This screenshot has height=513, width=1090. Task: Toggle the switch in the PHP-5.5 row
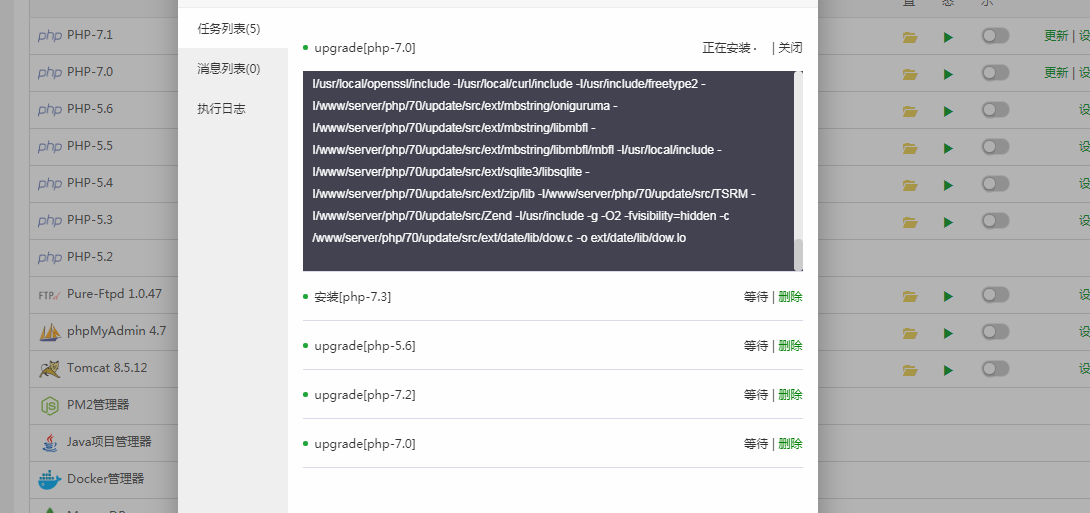click(995, 146)
